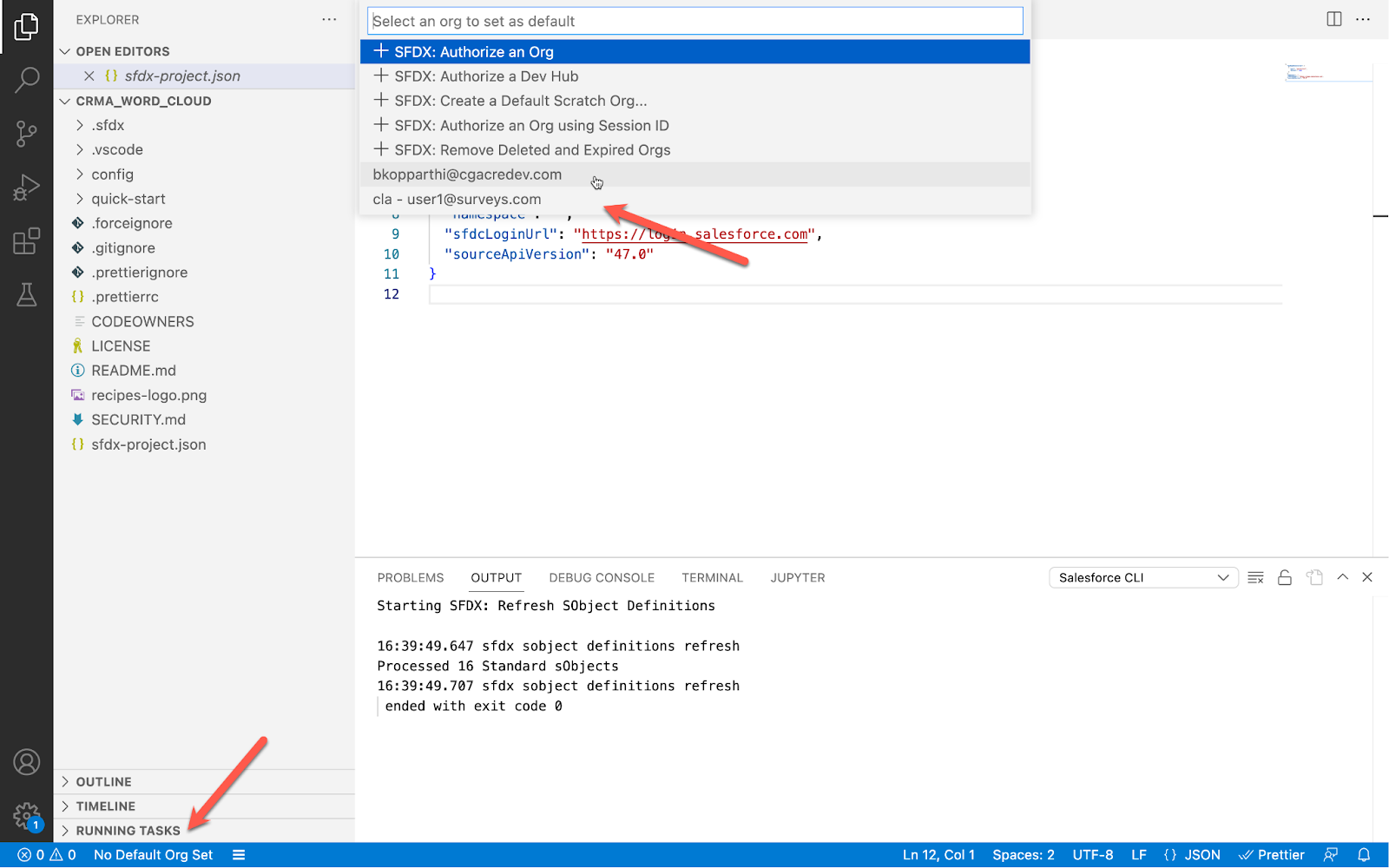Focus the Select an org input box
The width and height of the screenshot is (1389, 868).
(695, 21)
